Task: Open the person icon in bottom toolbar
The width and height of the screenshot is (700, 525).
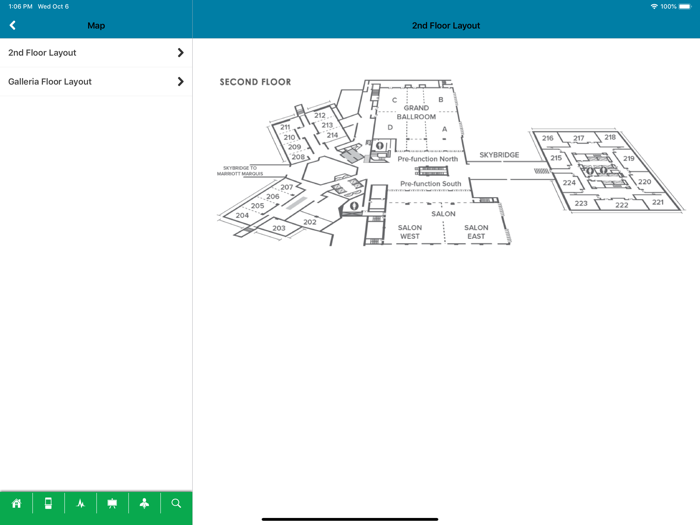Action: tap(144, 504)
